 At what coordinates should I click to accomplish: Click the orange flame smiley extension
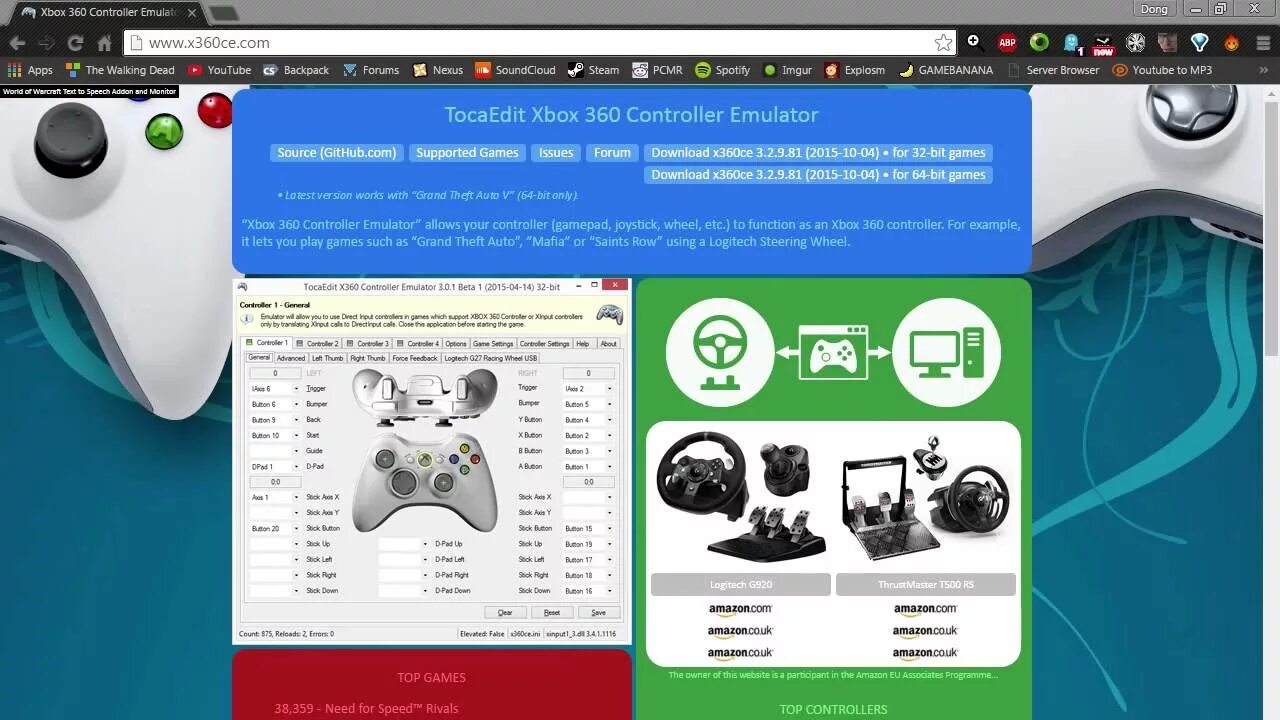point(1231,42)
